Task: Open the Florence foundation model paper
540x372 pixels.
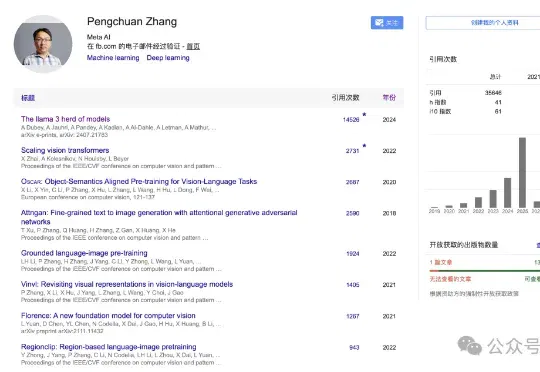Action: pos(108,316)
